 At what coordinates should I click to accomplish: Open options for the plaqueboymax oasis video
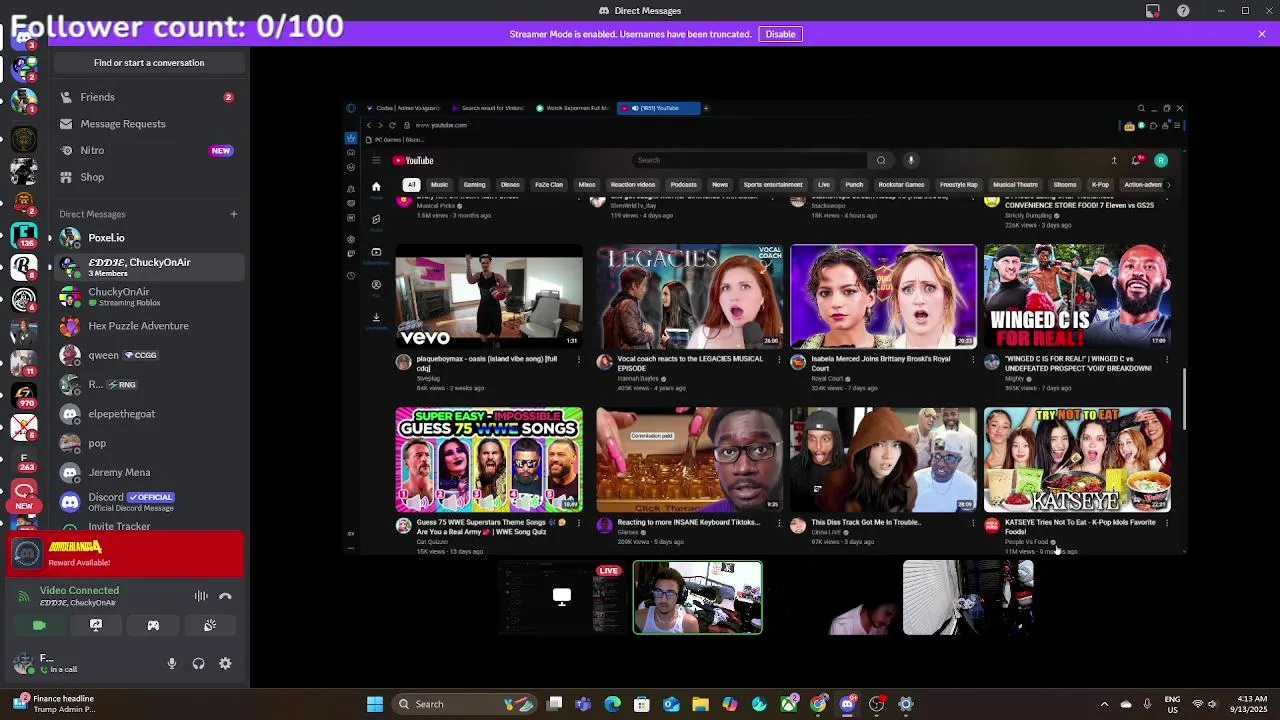click(x=578, y=359)
